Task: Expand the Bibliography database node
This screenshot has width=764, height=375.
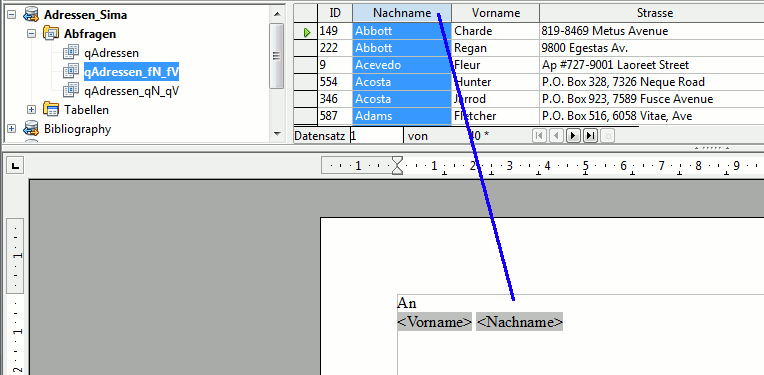Action: 12,129
